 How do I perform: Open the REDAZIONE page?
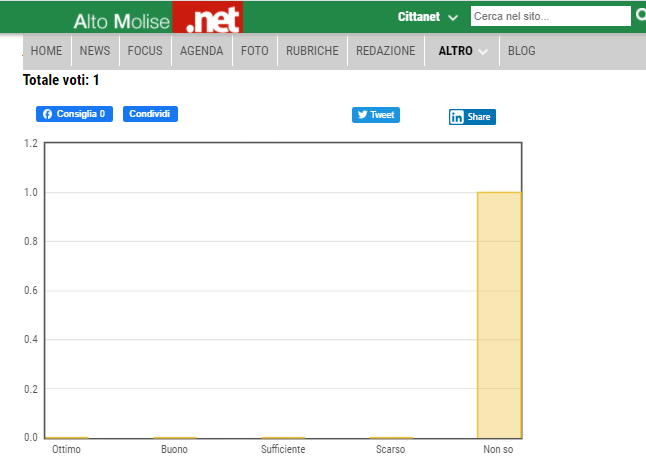(386, 51)
